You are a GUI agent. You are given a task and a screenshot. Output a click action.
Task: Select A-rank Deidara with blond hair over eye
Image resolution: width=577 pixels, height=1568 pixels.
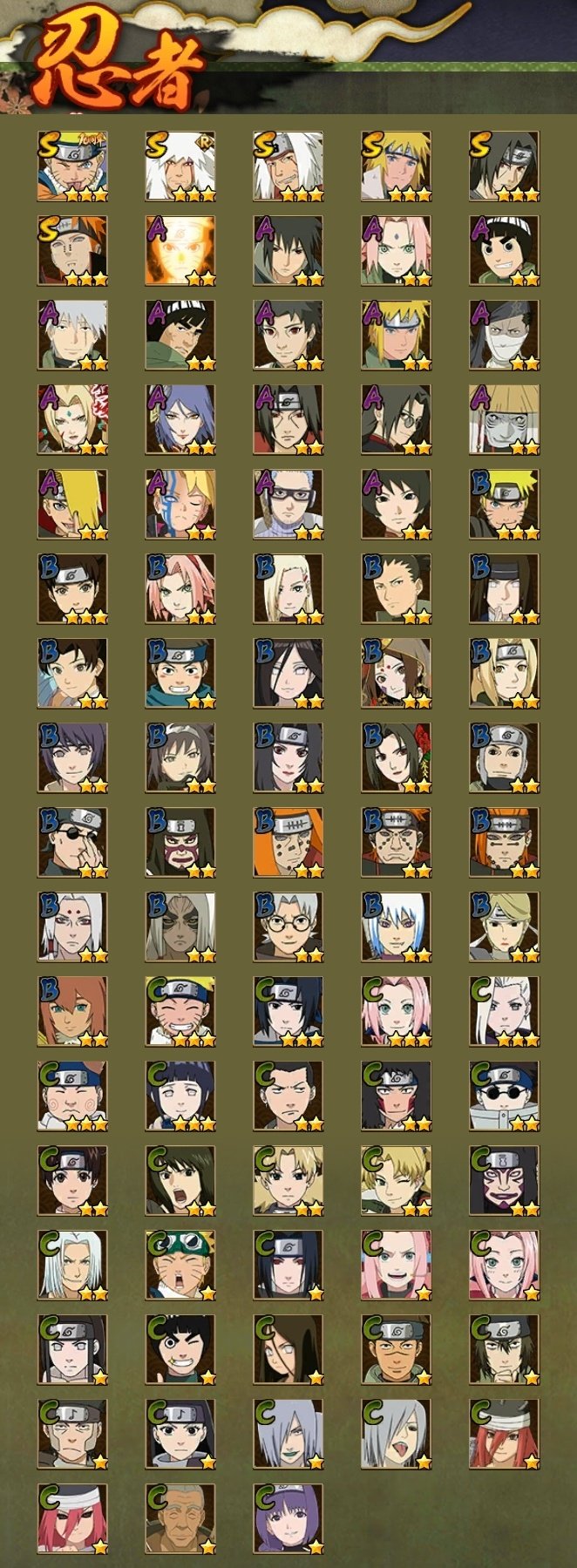(72, 505)
